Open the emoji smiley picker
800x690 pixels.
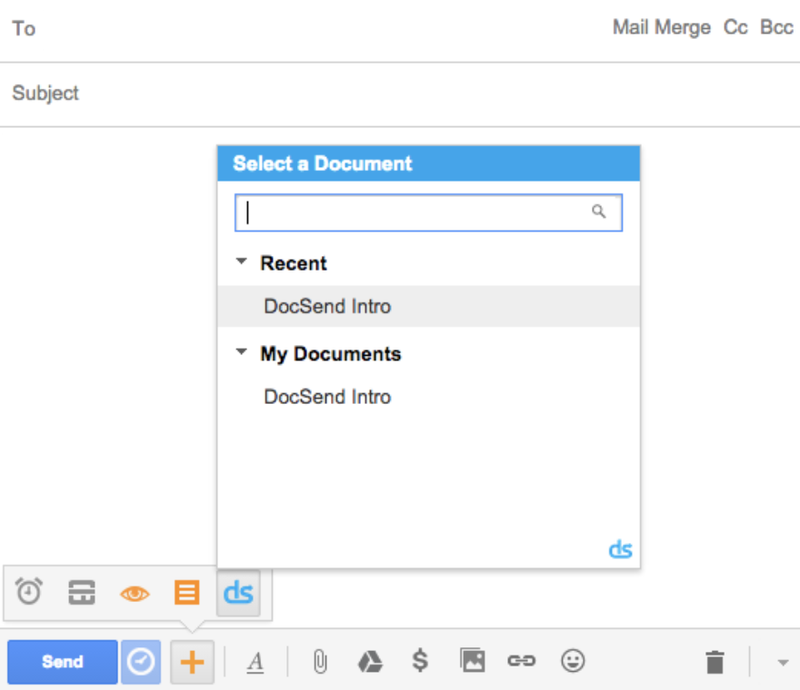tap(572, 661)
